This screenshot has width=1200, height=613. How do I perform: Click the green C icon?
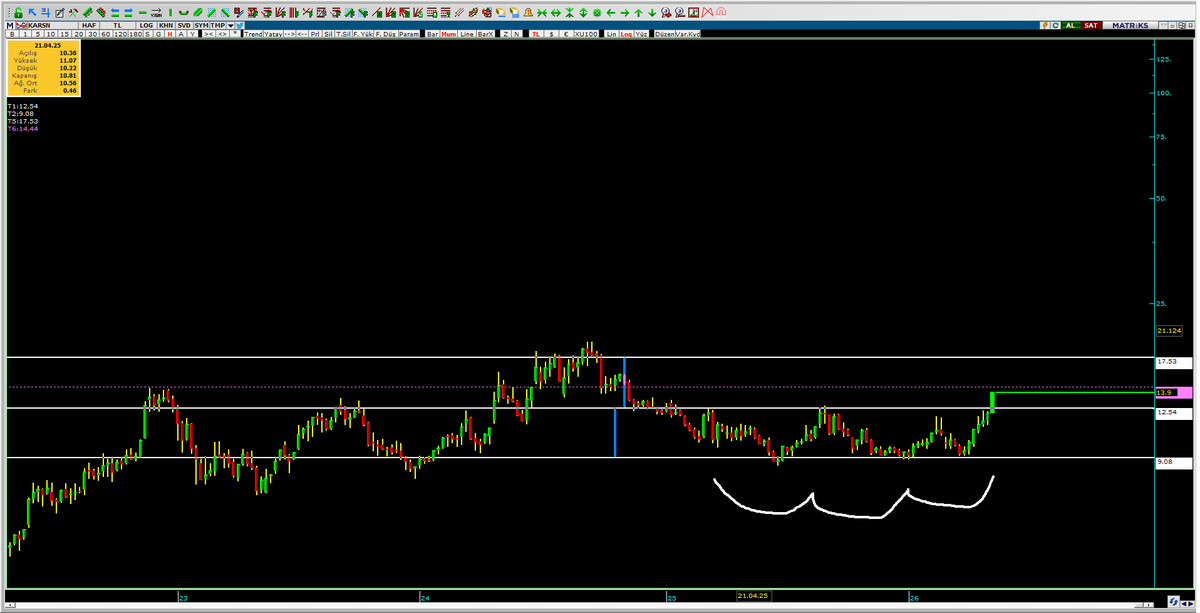coord(1056,25)
